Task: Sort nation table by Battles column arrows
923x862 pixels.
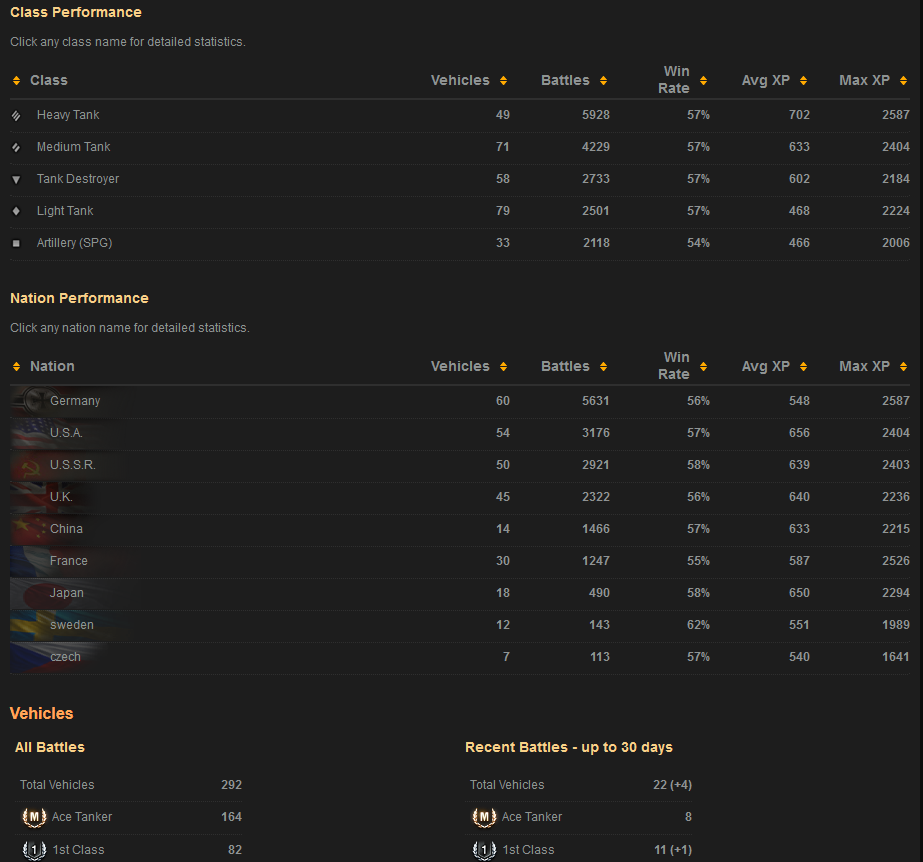Action: coord(603,367)
